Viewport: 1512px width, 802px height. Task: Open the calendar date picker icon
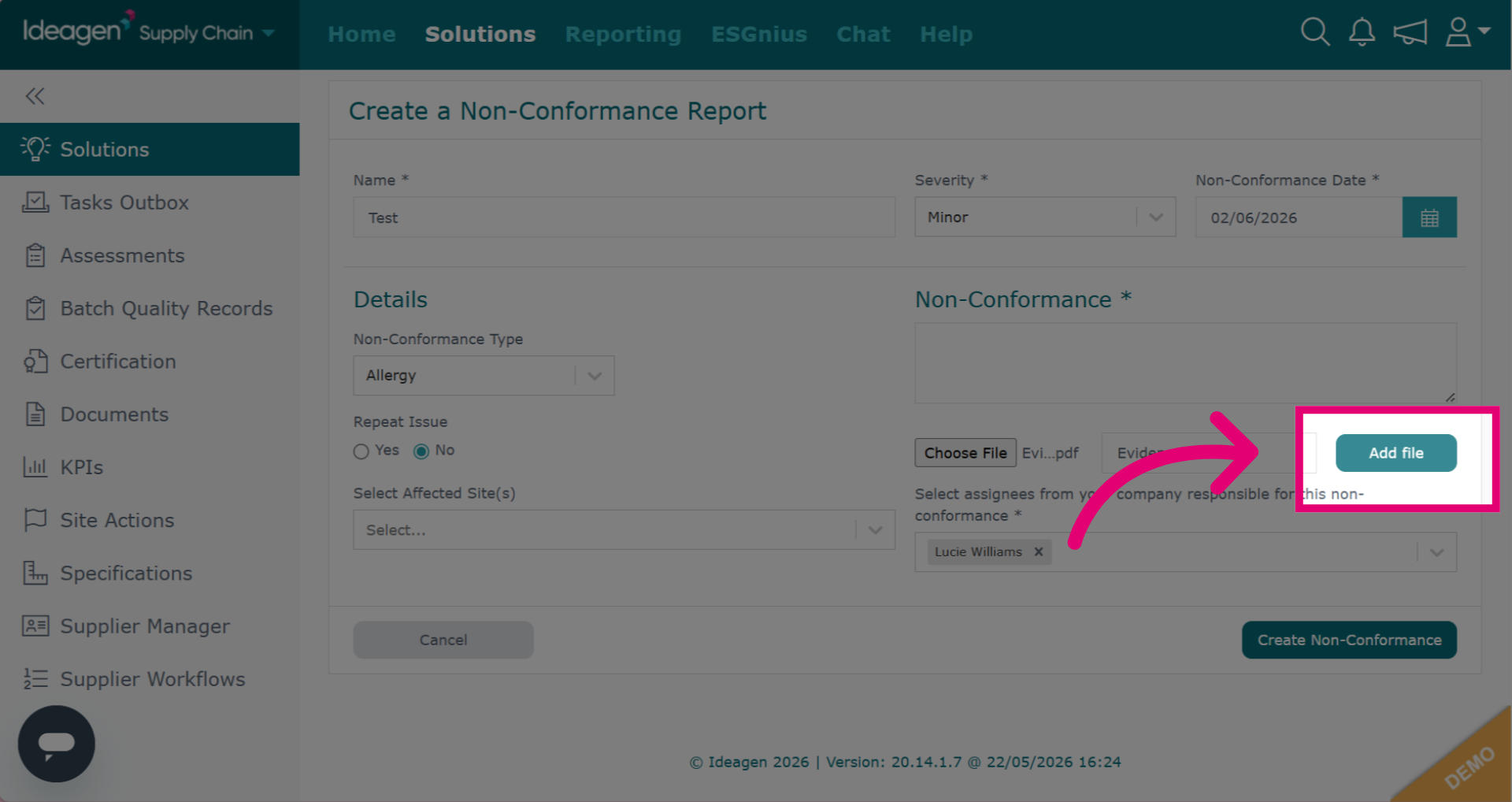[x=1429, y=217]
